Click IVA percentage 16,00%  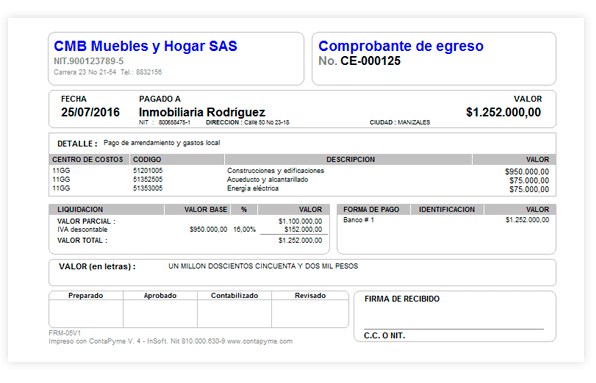pos(244,230)
